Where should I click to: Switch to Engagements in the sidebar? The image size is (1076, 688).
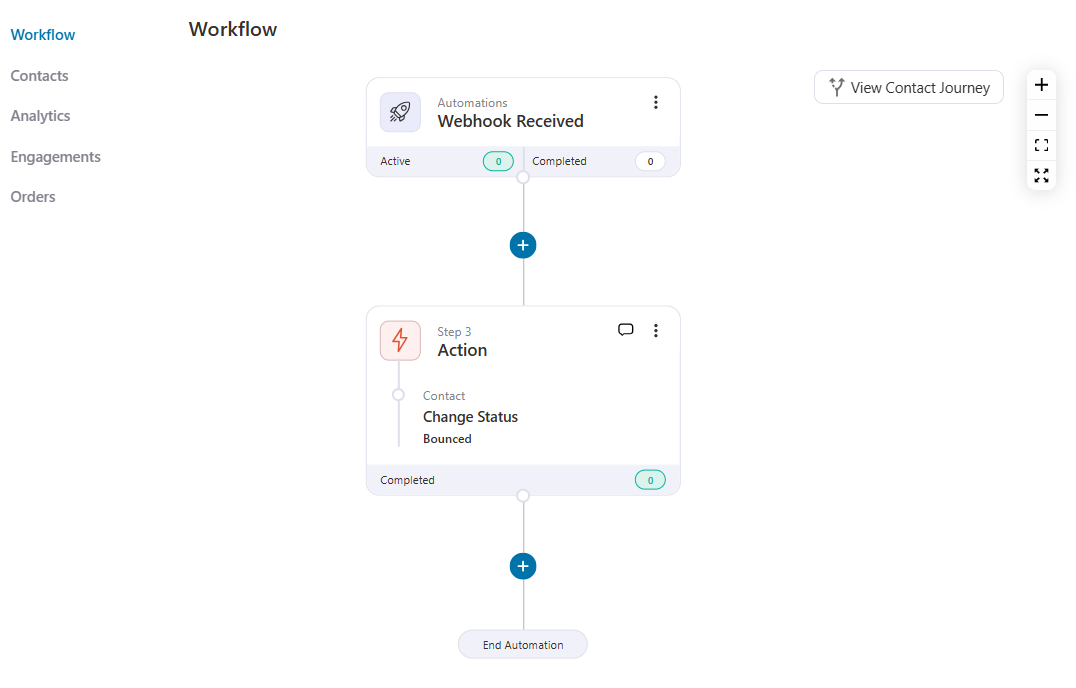tap(56, 157)
